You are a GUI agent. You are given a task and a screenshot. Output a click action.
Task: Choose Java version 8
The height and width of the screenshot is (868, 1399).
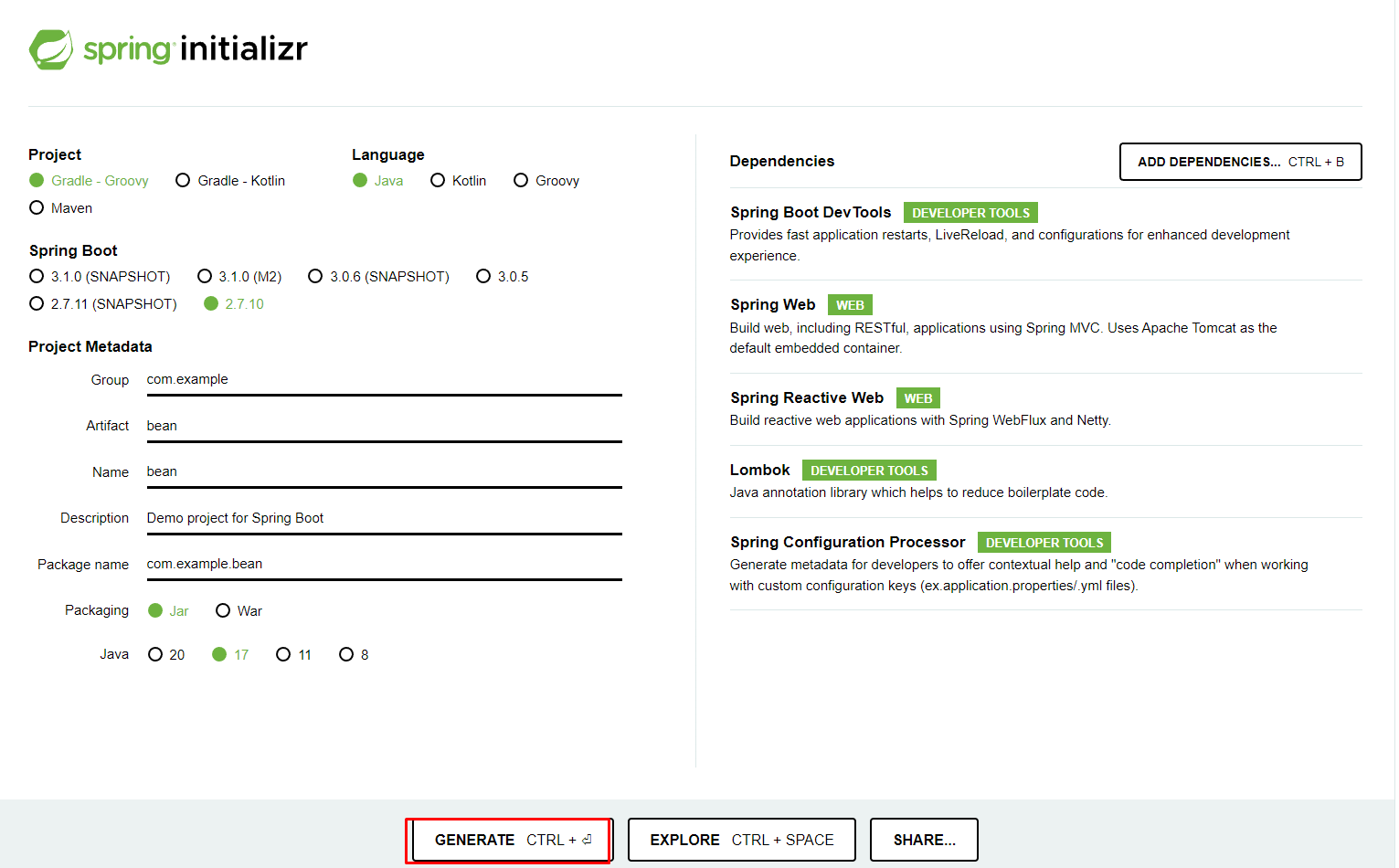[355, 655]
